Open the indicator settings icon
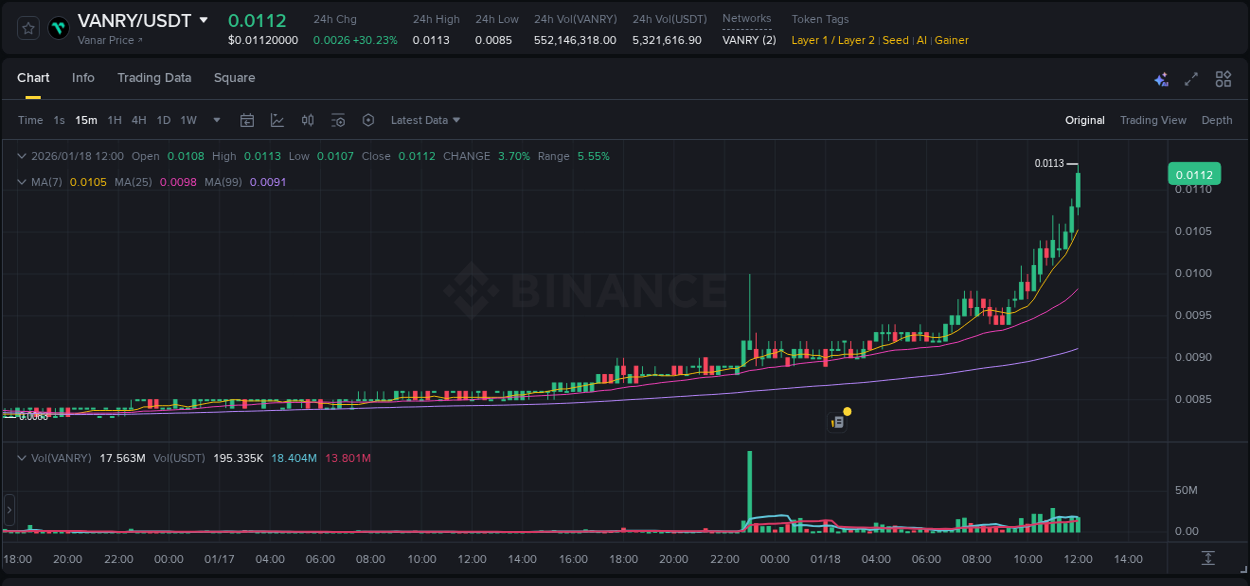The height and width of the screenshot is (586, 1250). (x=338, y=119)
